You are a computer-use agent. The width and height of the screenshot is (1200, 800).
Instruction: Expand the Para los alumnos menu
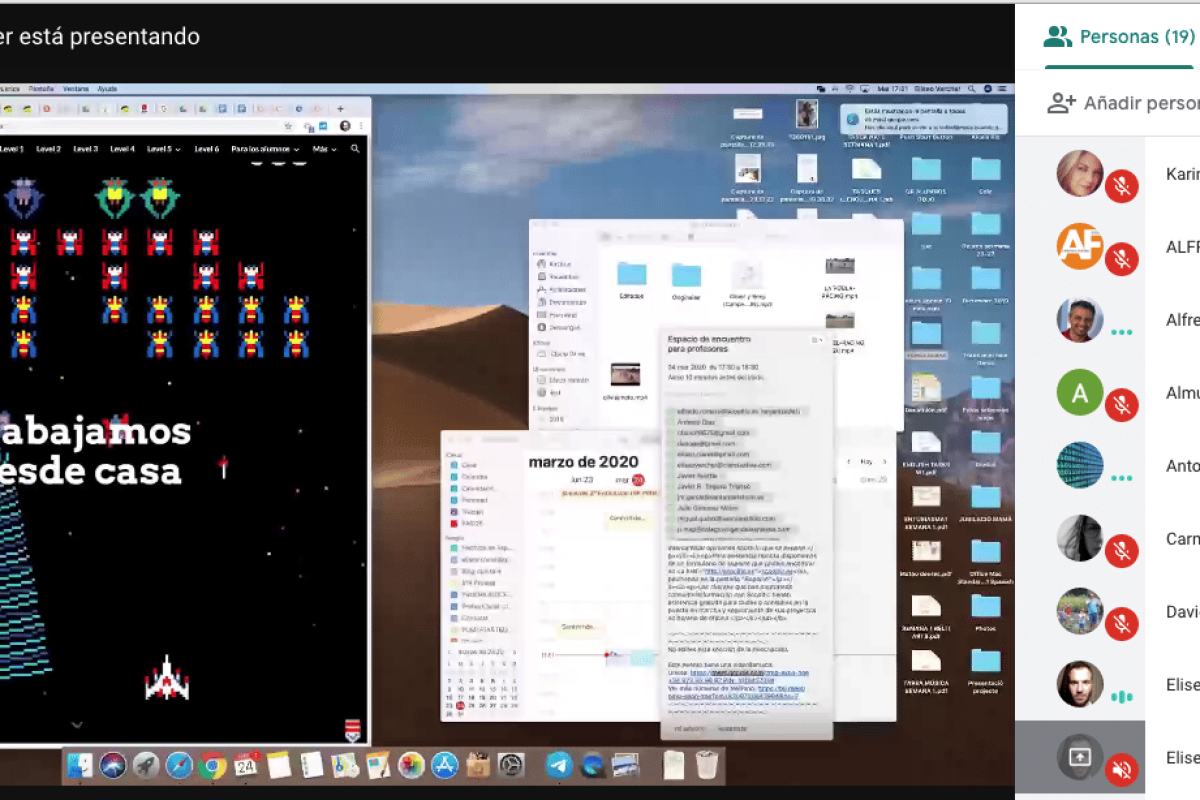coord(265,149)
